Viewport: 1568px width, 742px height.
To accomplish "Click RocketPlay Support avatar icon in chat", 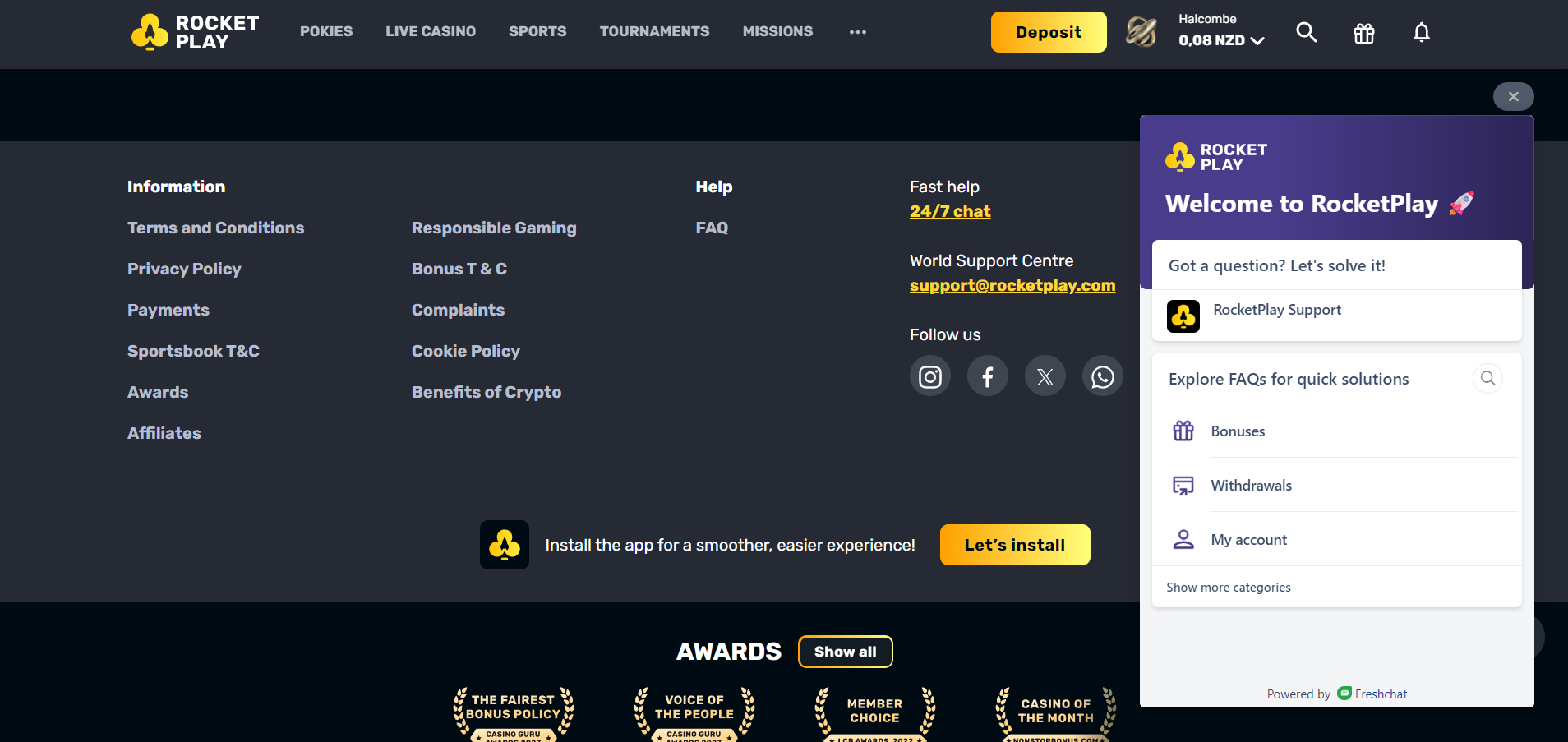I will click(1183, 316).
